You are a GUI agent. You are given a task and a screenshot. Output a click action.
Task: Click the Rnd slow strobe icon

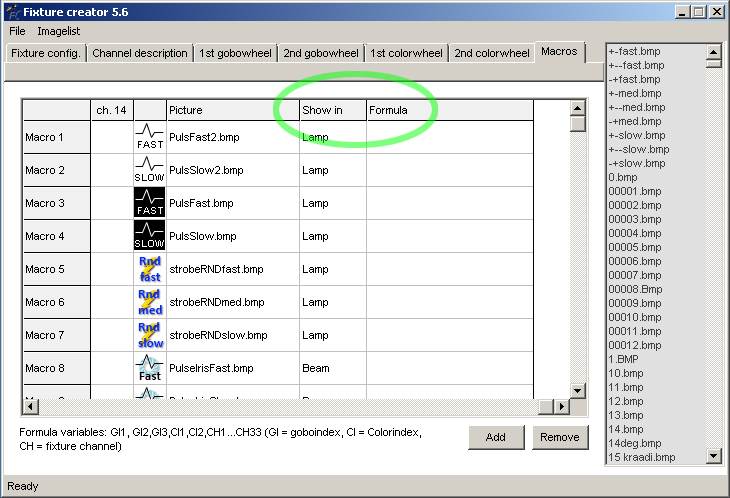(149, 335)
